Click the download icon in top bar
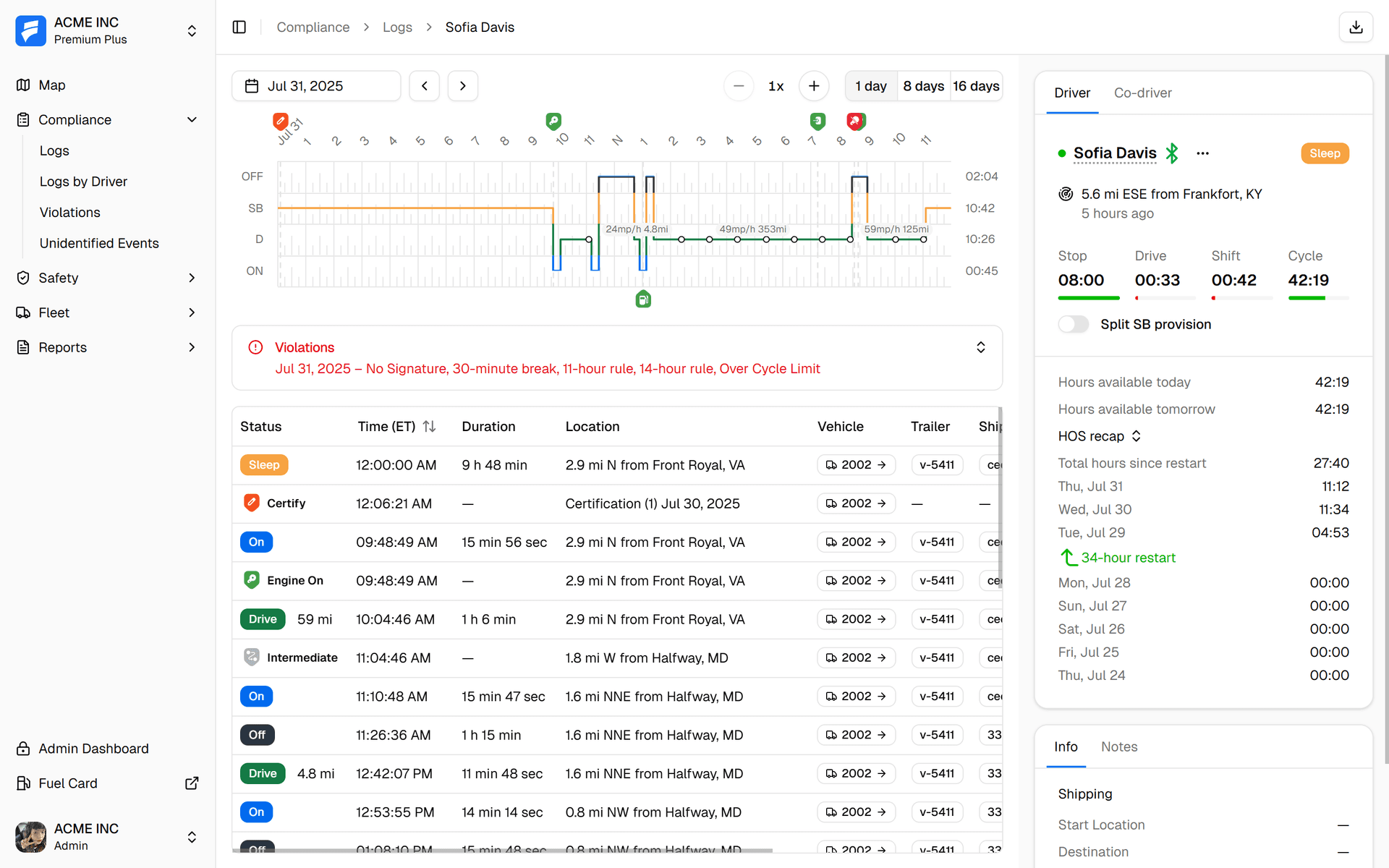Screen dimensions: 1389x868 point(1356,27)
